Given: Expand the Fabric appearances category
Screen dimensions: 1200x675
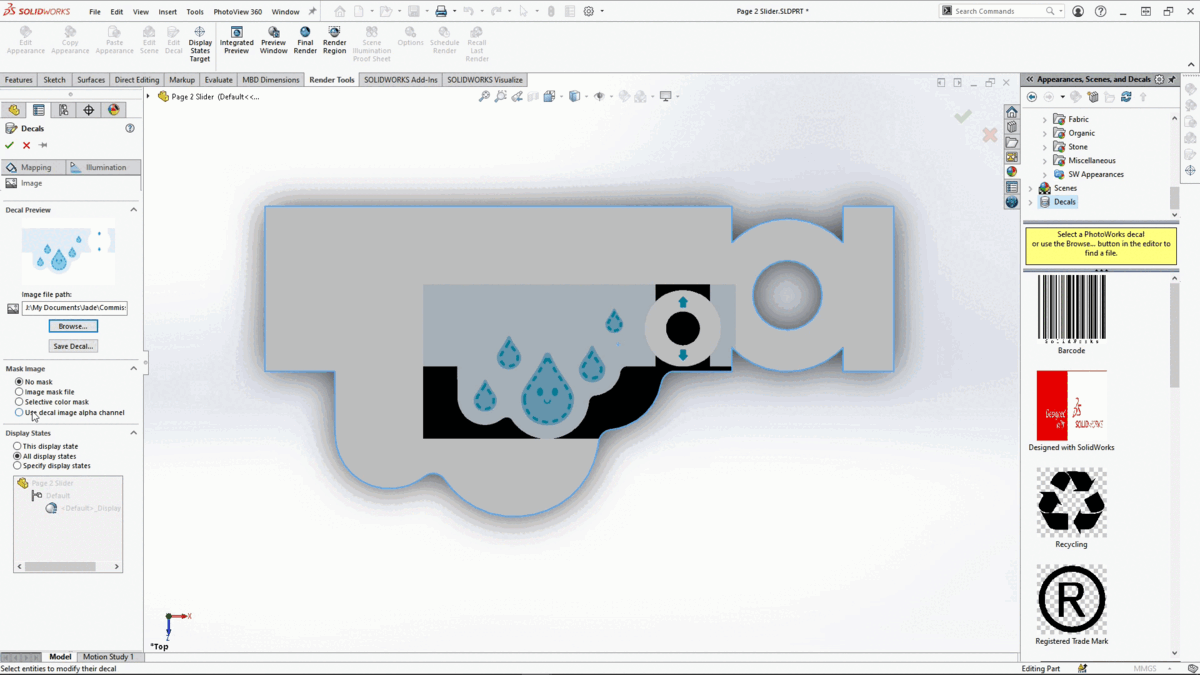Looking at the screenshot, I should point(1043,118).
